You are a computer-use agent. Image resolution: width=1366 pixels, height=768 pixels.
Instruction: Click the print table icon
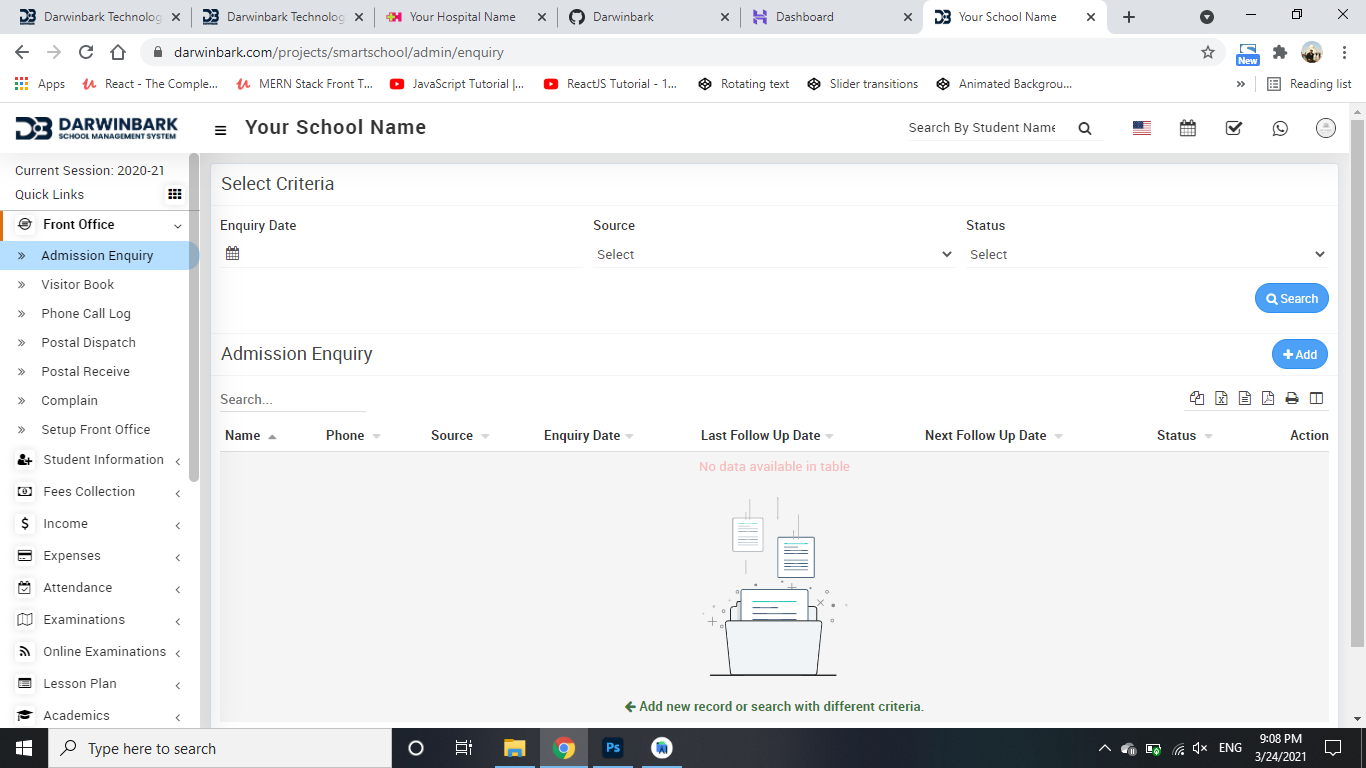(1292, 398)
